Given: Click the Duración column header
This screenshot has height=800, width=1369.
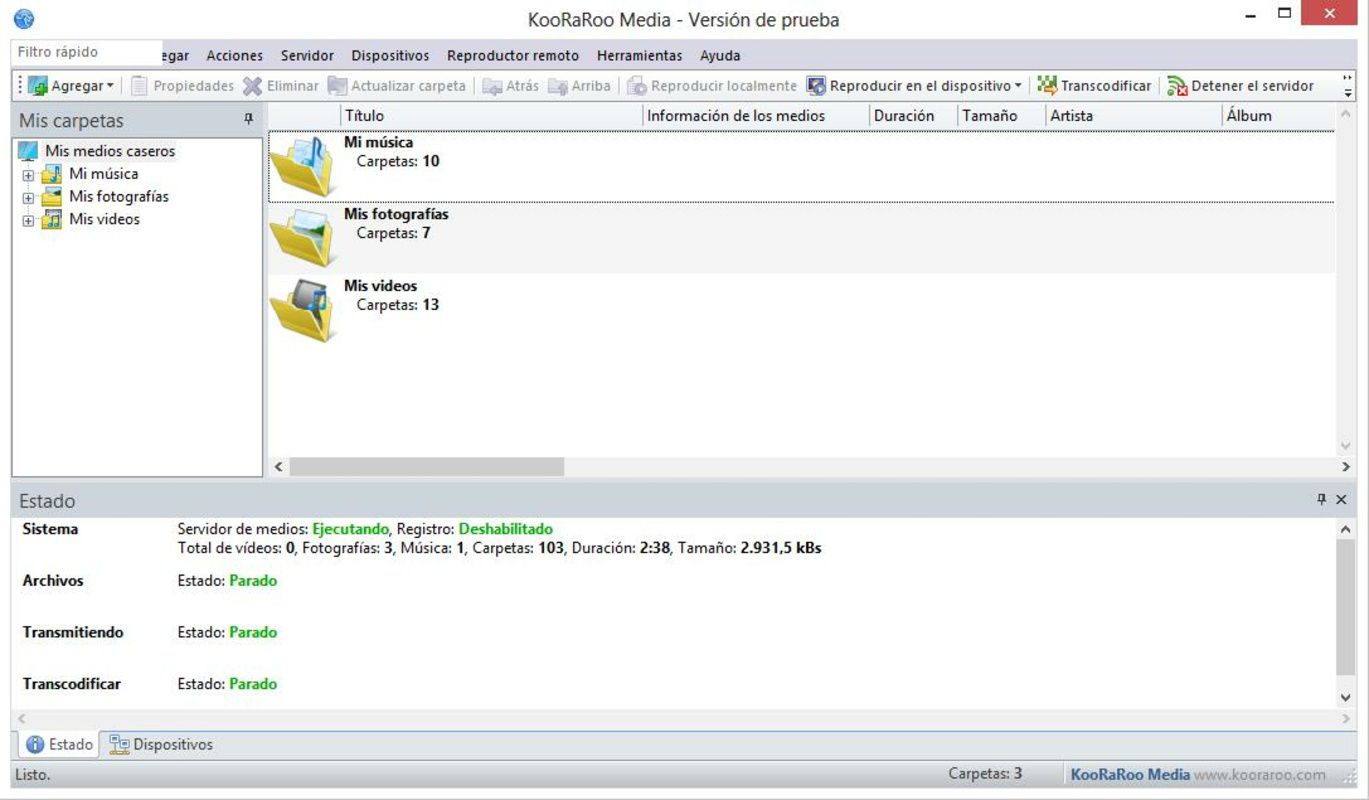Looking at the screenshot, I should coord(913,116).
